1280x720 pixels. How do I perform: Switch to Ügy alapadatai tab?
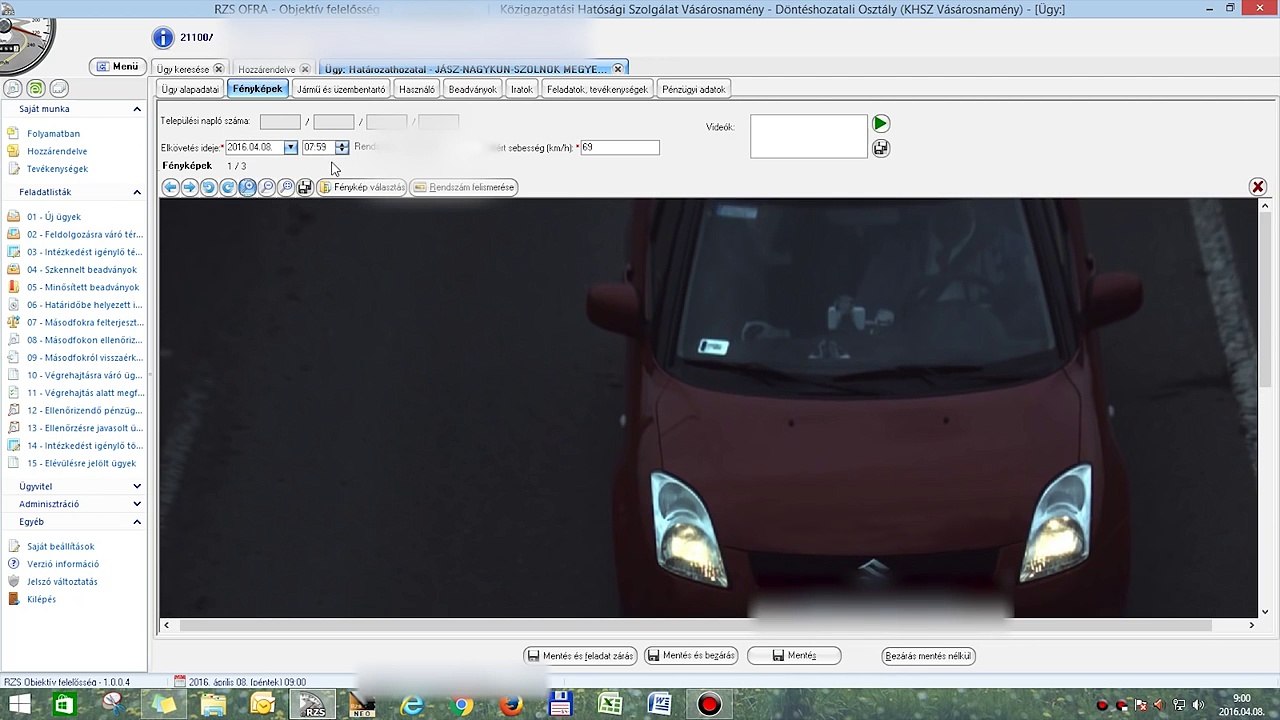[190, 89]
